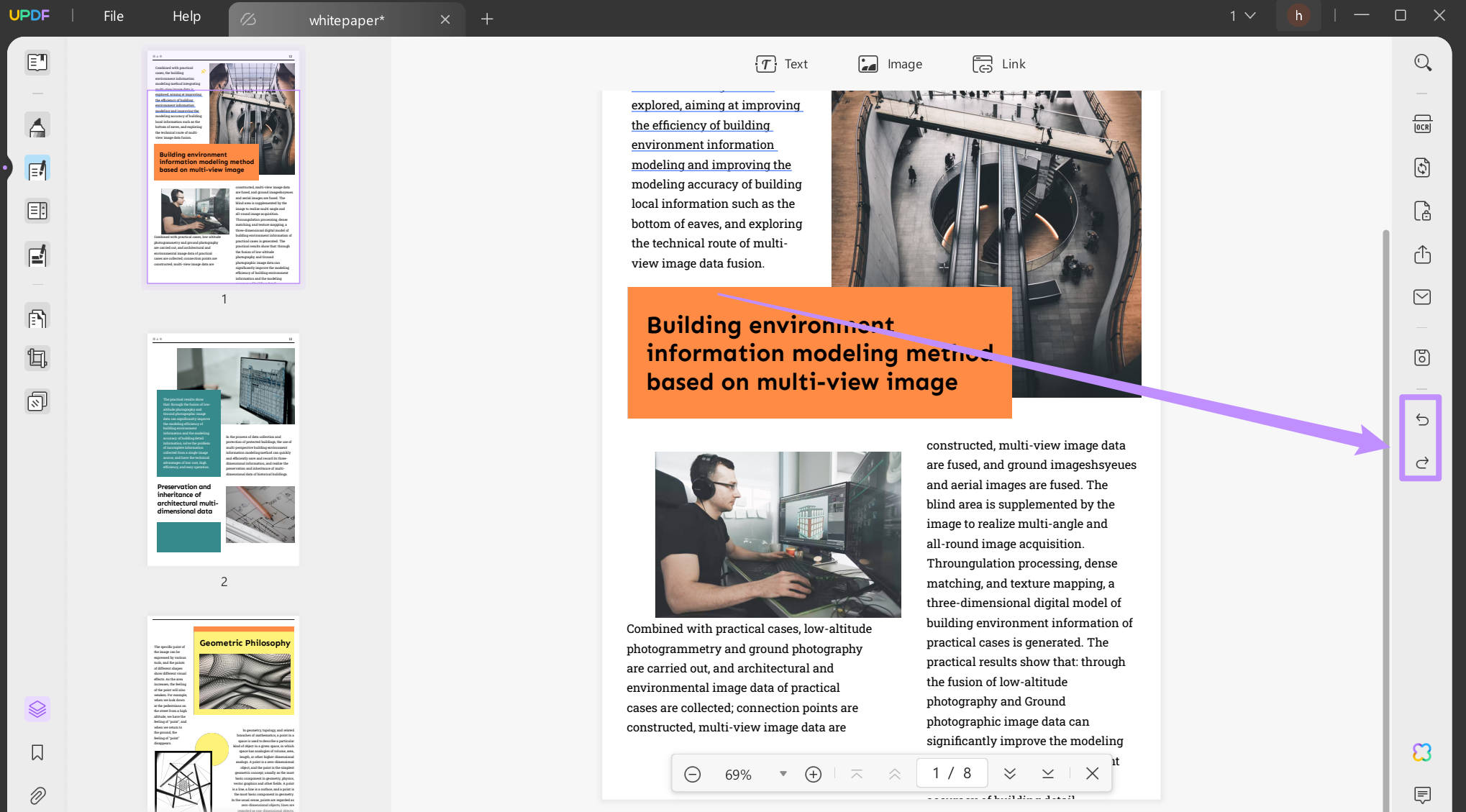1466x812 pixels.
Task: Select the Edit PDF tool
Action: pyautogui.click(x=37, y=169)
